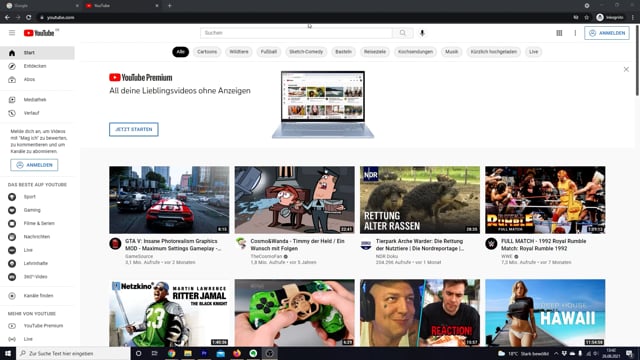Viewport: 640px width, 360px height.
Task: Select the Musik filter chip
Action: tap(451, 52)
